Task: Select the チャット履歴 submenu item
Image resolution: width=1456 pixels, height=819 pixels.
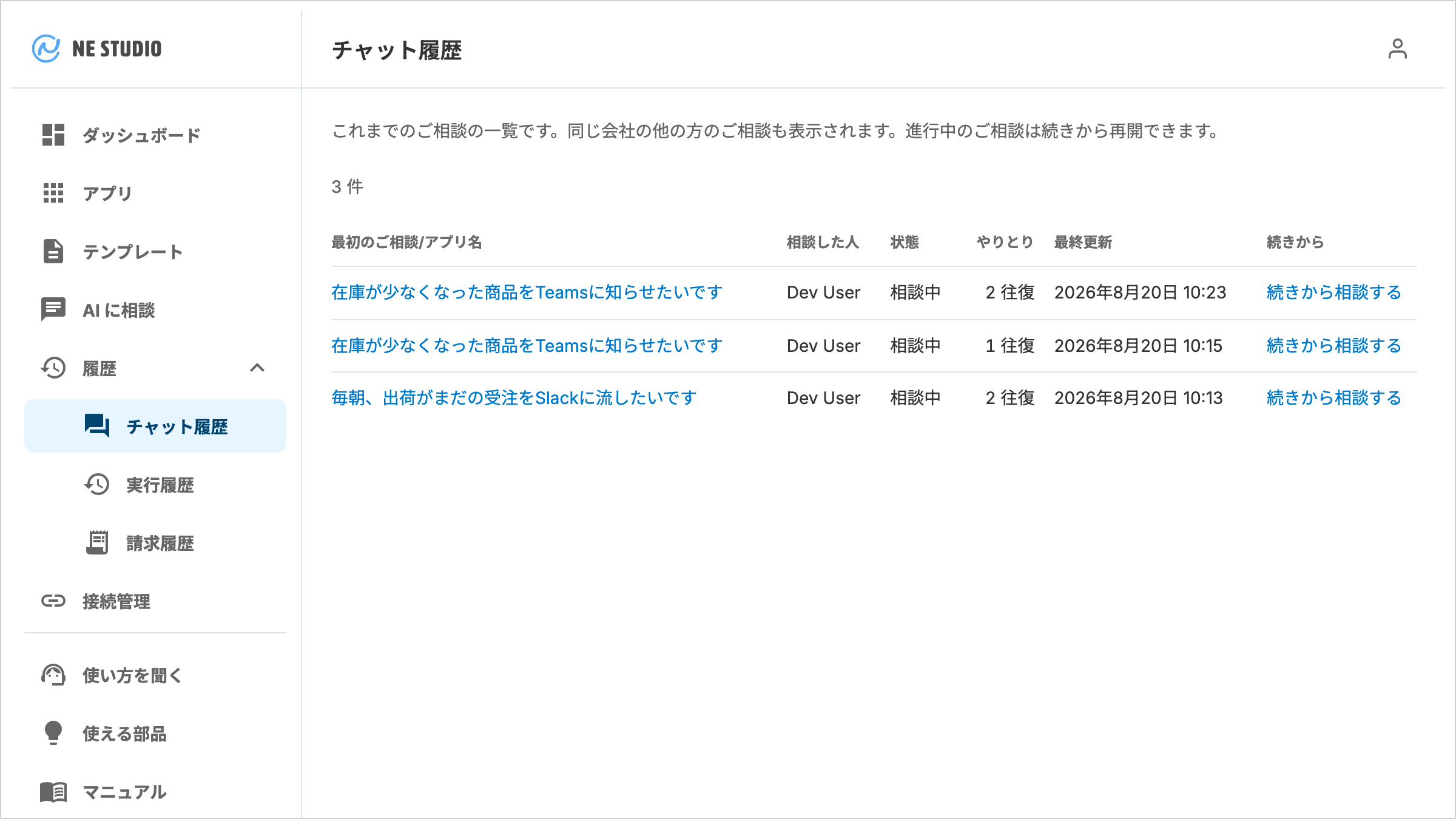Action: click(155, 426)
